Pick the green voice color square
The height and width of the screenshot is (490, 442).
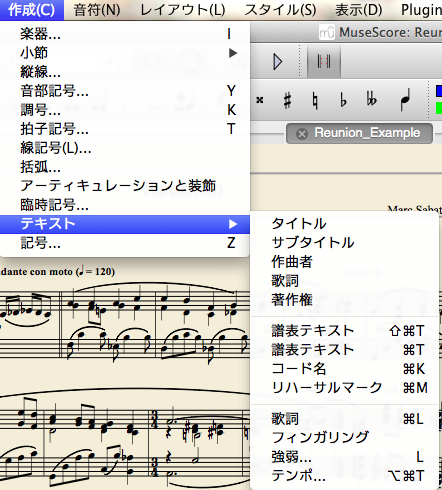(x=439, y=108)
